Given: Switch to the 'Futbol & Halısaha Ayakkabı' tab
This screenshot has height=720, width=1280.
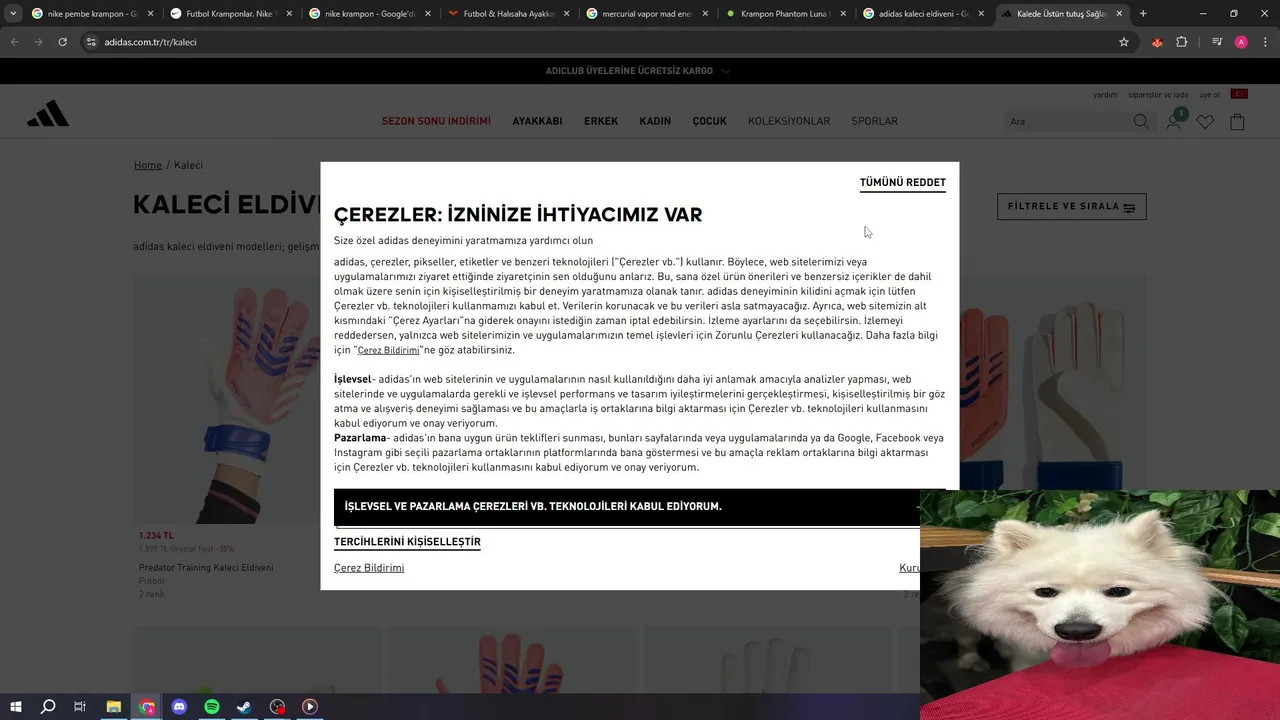Looking at the screenshot, I should pos(507,14).
